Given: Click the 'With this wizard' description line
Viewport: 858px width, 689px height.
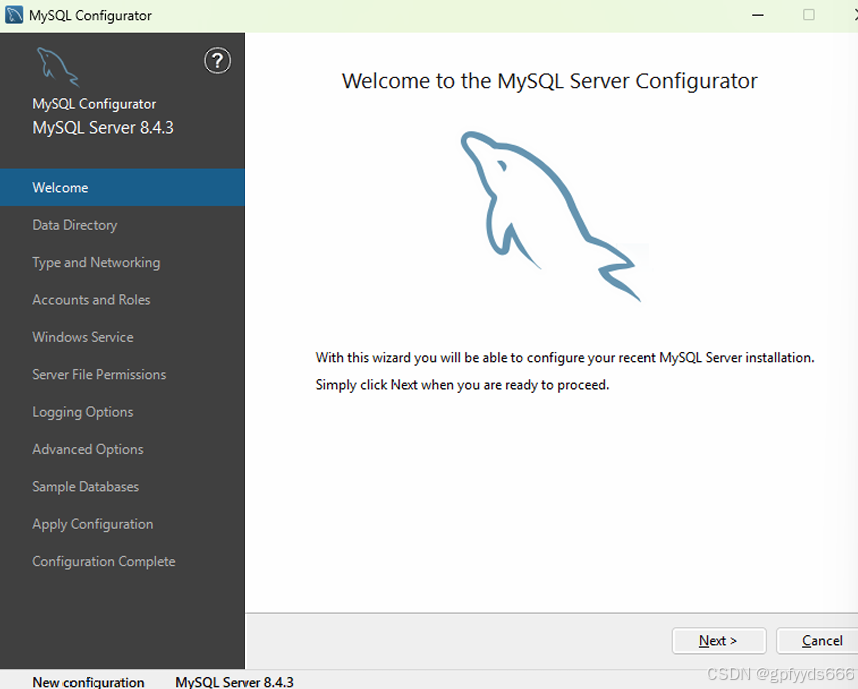Looking at the screenshot, I should click(565, 357).
